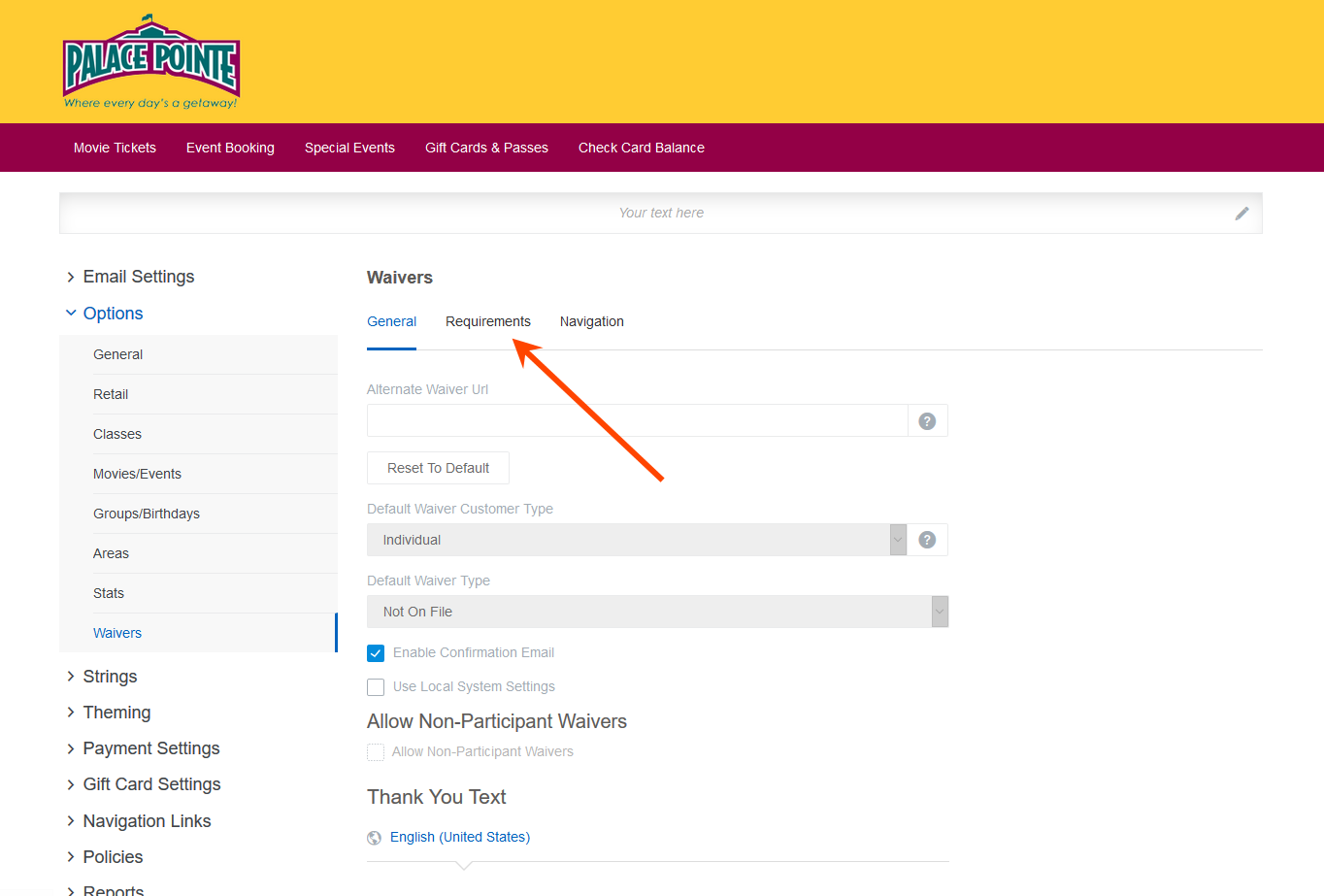Click the pencil edit icon in text banner
1324x896 pixels.
tap(1241, 214)
